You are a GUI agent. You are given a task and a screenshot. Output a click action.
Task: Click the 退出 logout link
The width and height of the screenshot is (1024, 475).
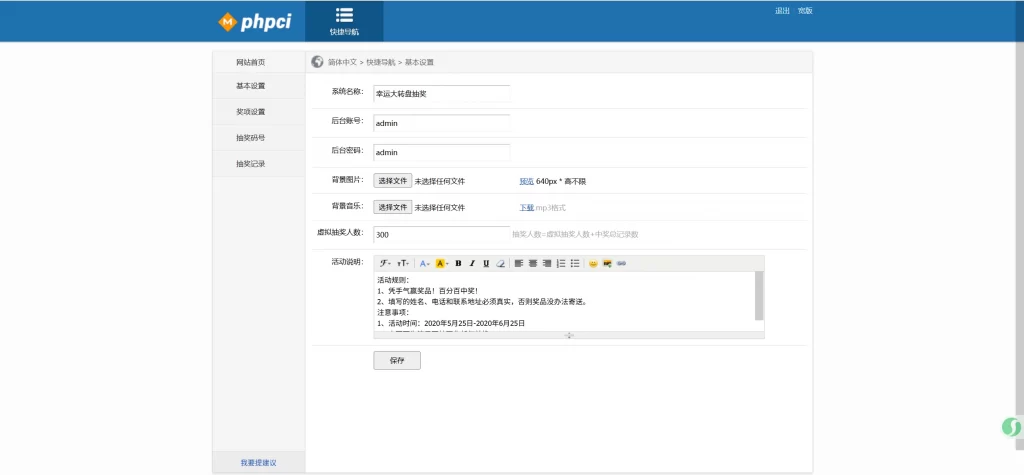tap(782, 11)
